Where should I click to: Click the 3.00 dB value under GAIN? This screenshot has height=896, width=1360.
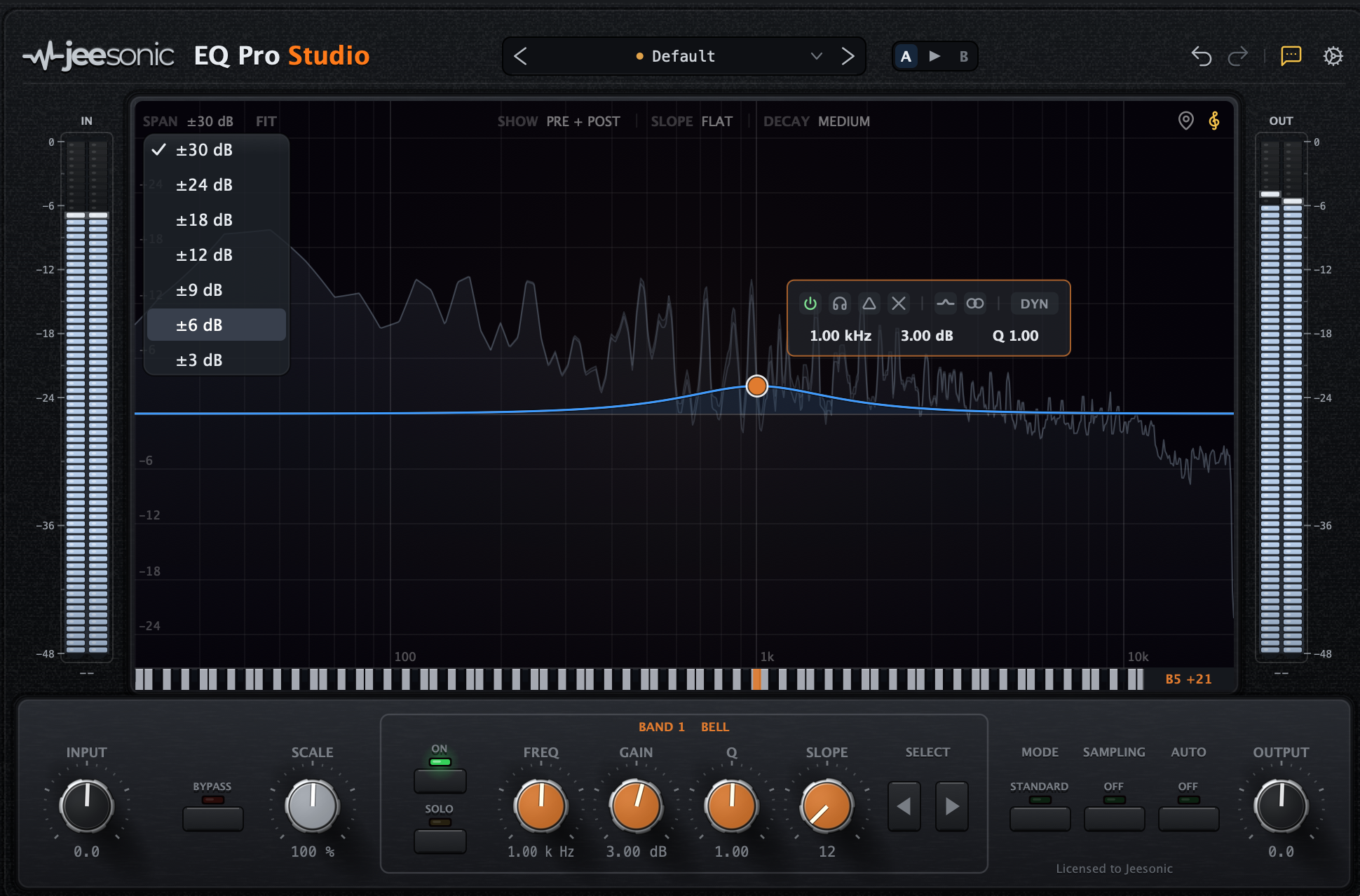(636, 852)
